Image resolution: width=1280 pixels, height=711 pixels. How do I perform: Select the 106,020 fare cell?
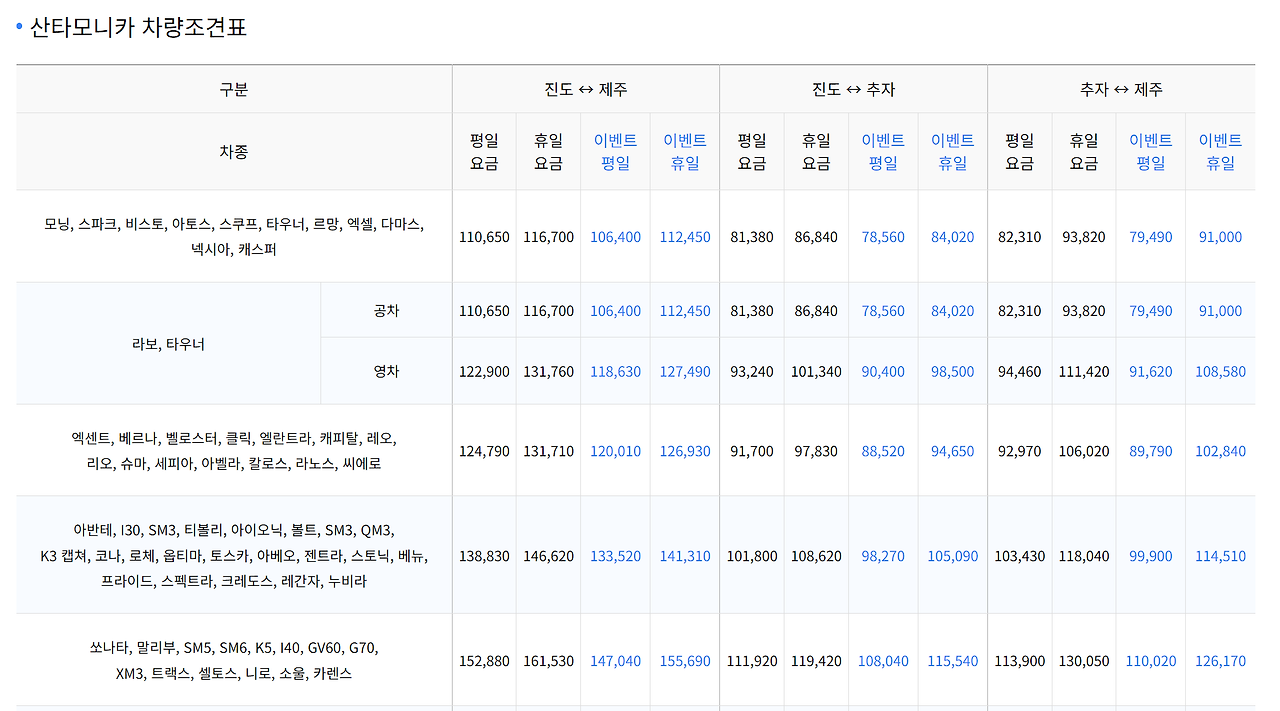(1084, 451)
